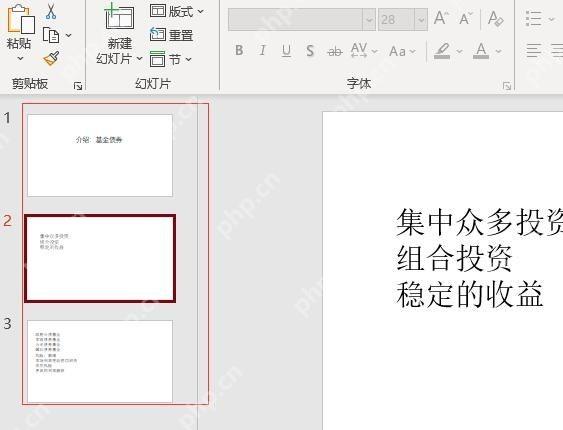
Task: Click the change case Aa icon
Action: [x=397, y=52]
